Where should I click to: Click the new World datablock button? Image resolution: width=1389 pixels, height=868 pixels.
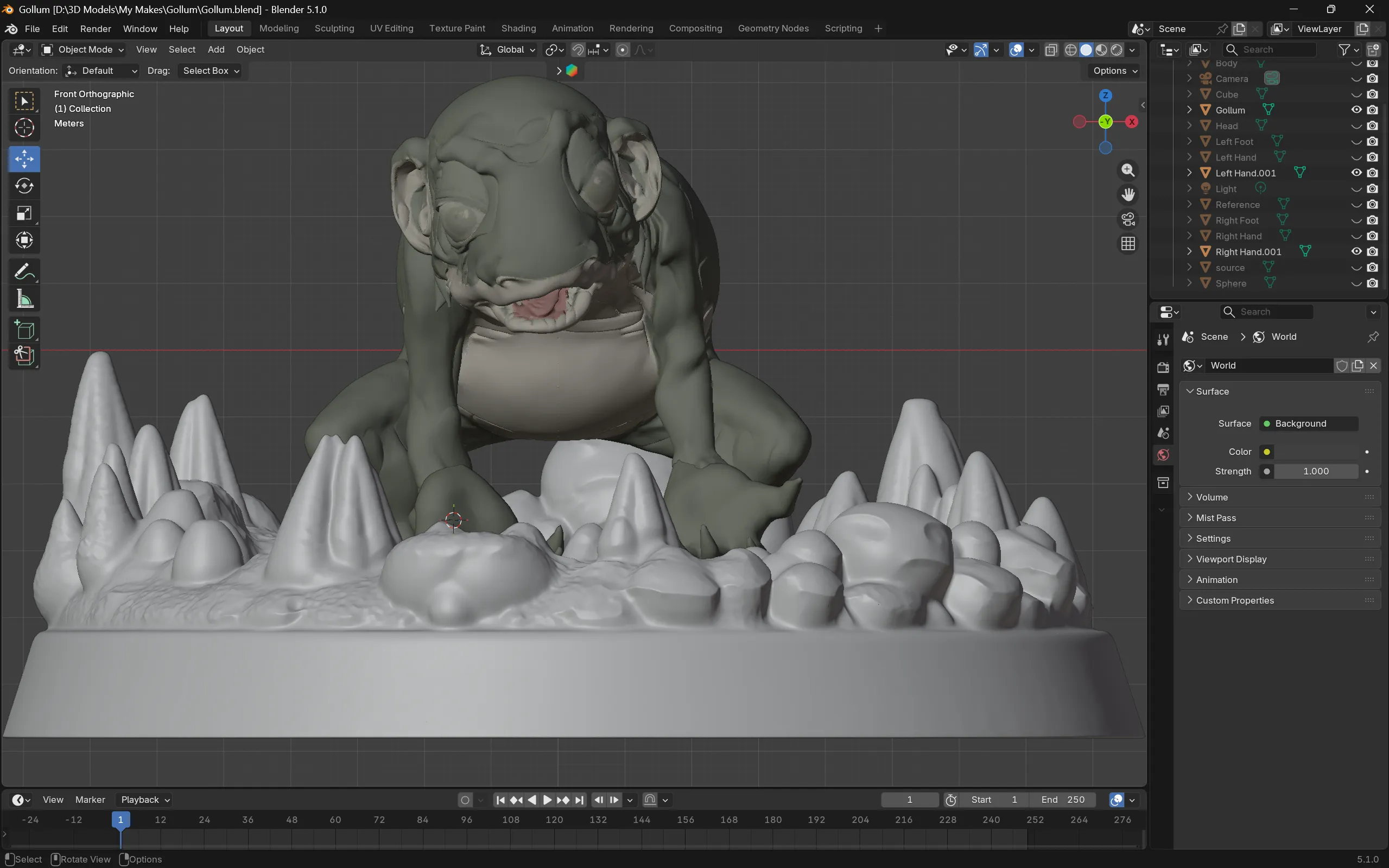click(1358, 366)
